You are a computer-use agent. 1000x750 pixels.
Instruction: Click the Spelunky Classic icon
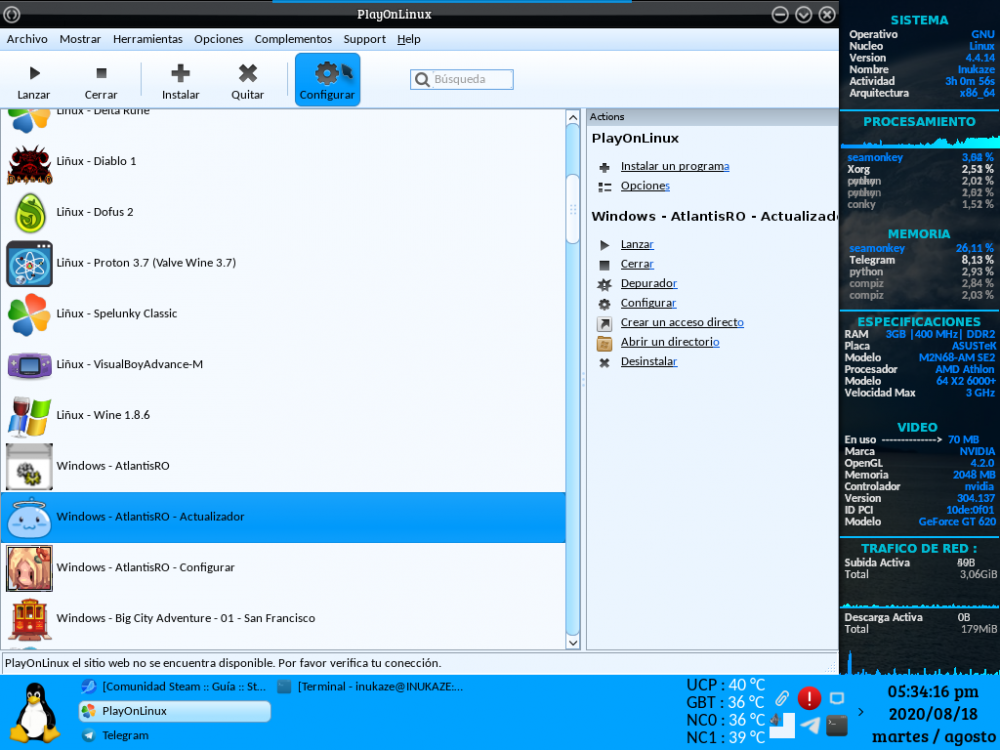pos(29,313)
